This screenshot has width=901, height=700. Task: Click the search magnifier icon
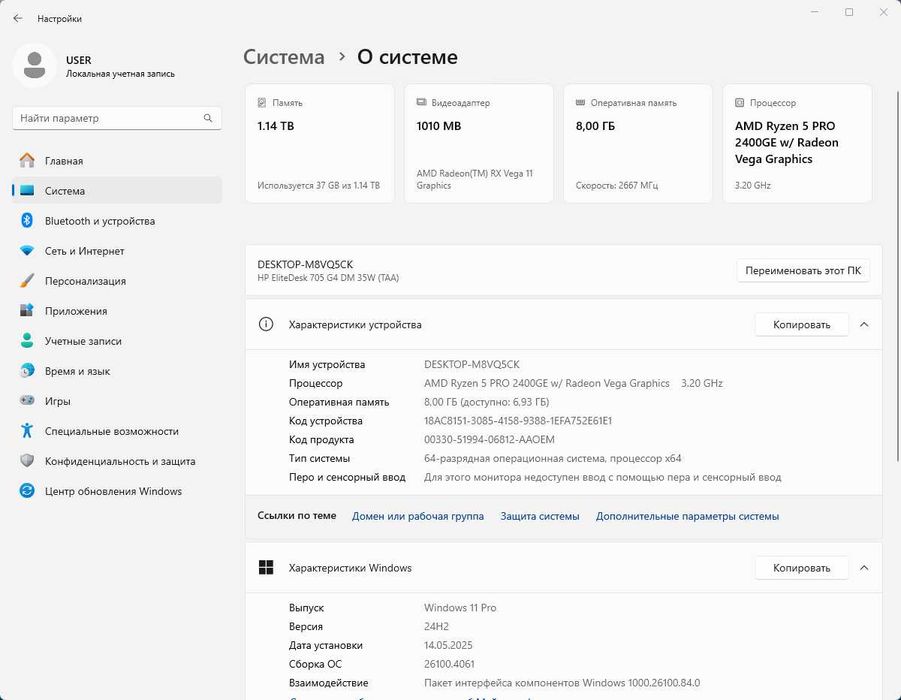(x=208, y=118)
